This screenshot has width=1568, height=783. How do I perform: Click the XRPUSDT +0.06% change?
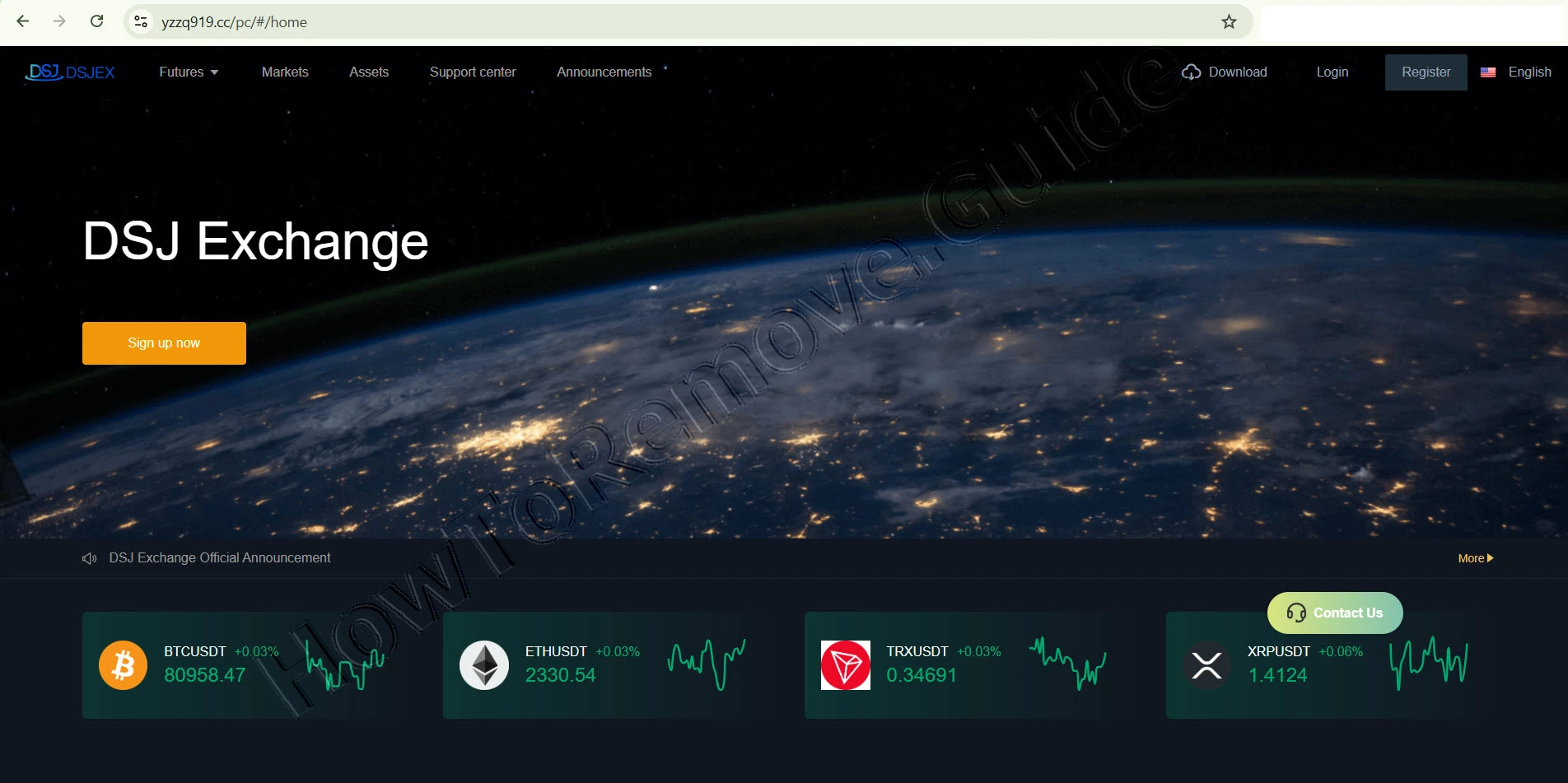(x=1341, y=651)
